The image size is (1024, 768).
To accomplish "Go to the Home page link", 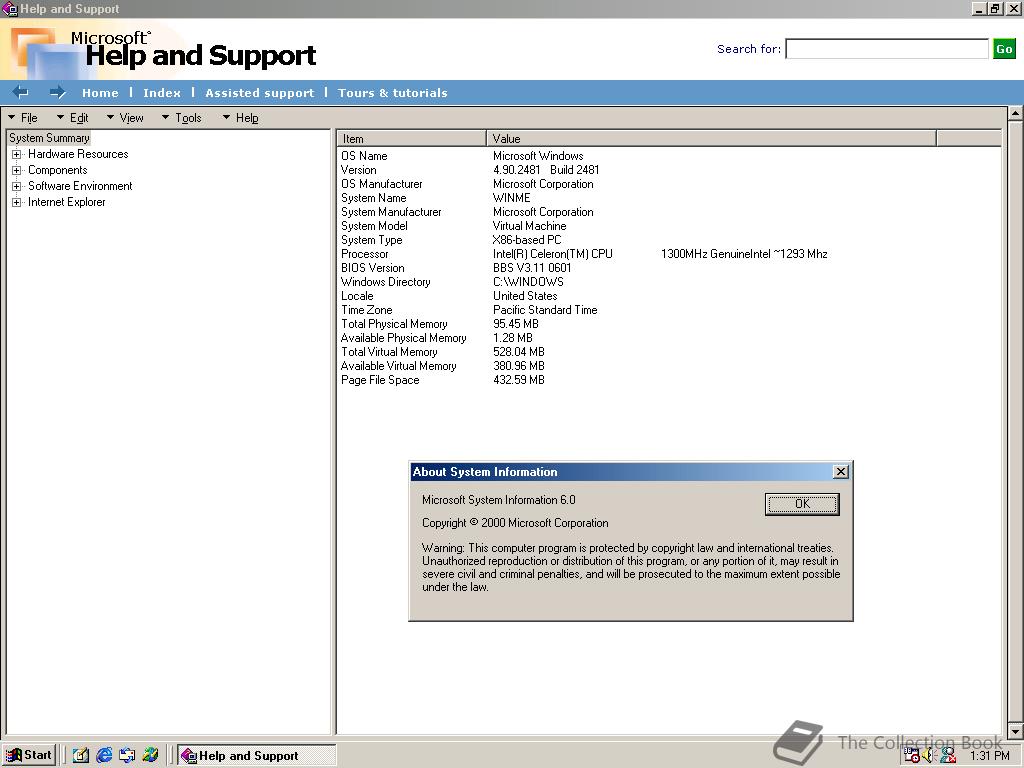I will point(100,93).
